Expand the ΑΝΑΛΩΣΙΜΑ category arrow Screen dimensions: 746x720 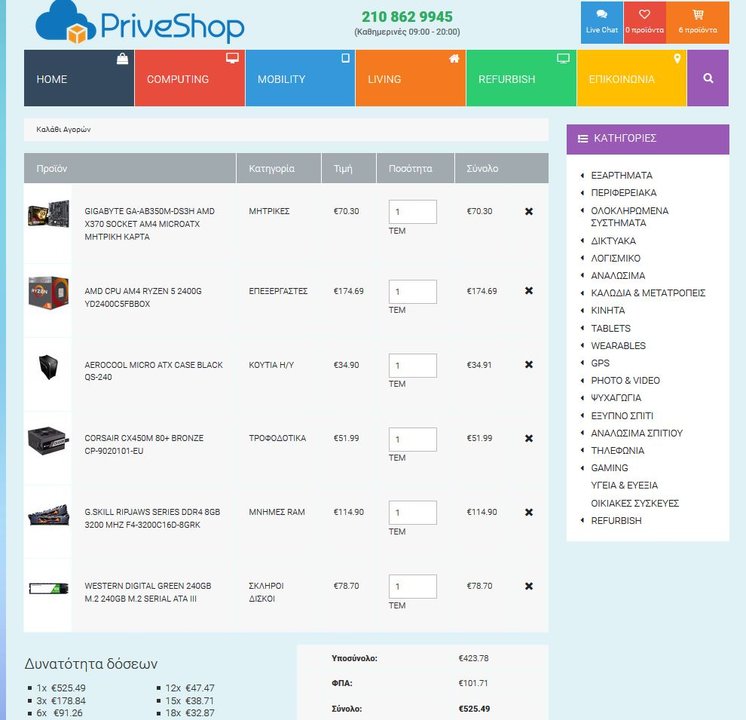pyautogui.click(x=582, y=276)
